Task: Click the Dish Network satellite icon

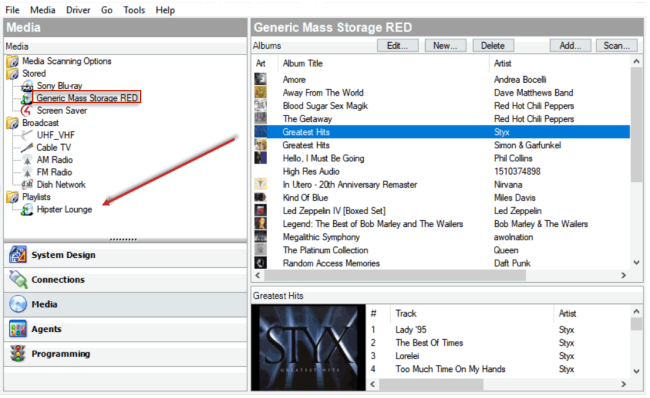Action: [x=27, y=184]
